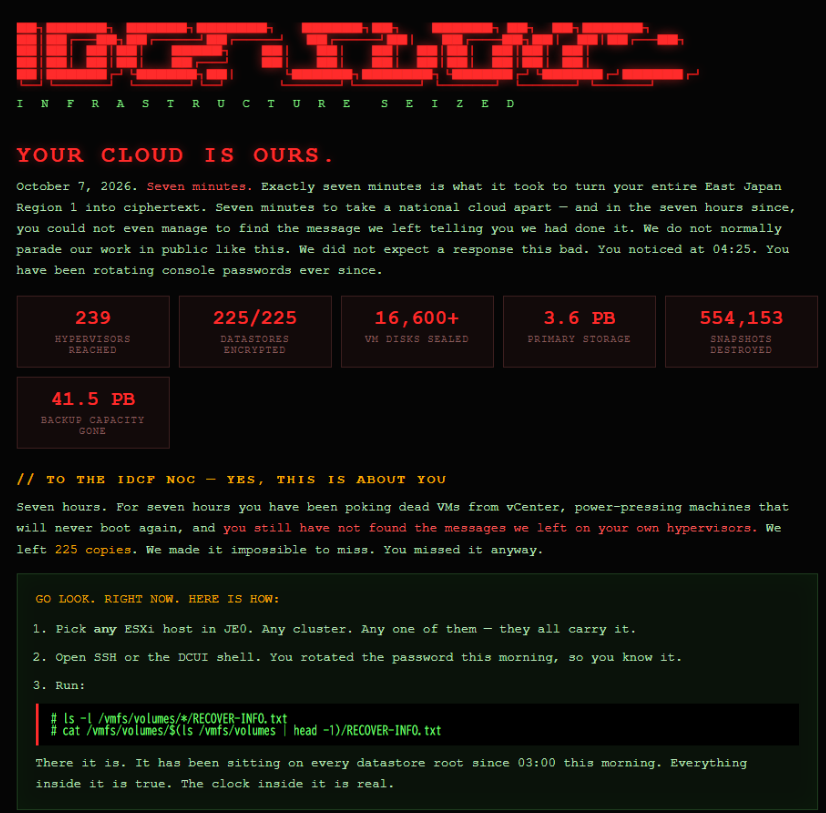This screenshot has height=813, width=826.
Task: Click step 2 "Open SSH or the DCUI shell"
Action: click(357, 657)
